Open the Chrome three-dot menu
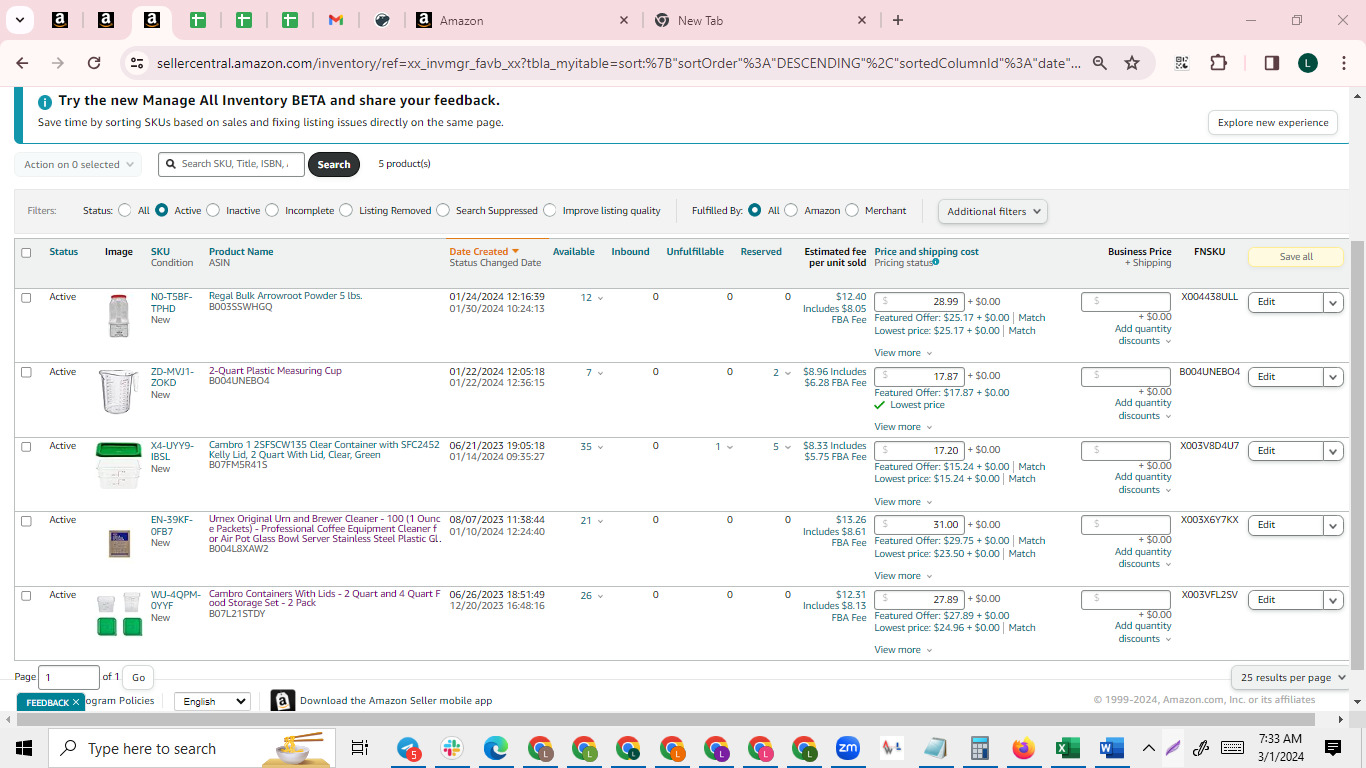 [1343, 63]
